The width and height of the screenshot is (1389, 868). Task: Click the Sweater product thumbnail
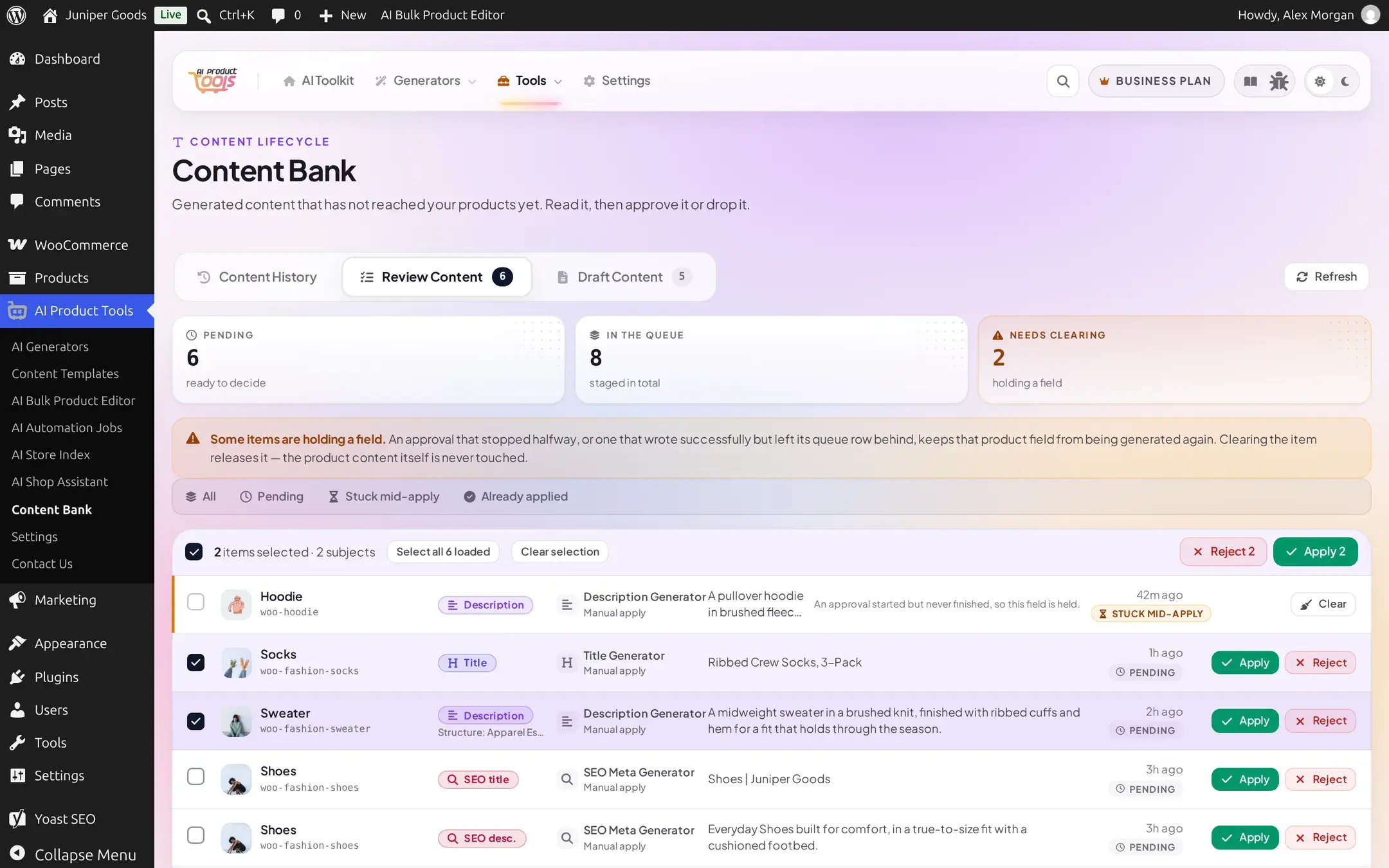[236, 721]
